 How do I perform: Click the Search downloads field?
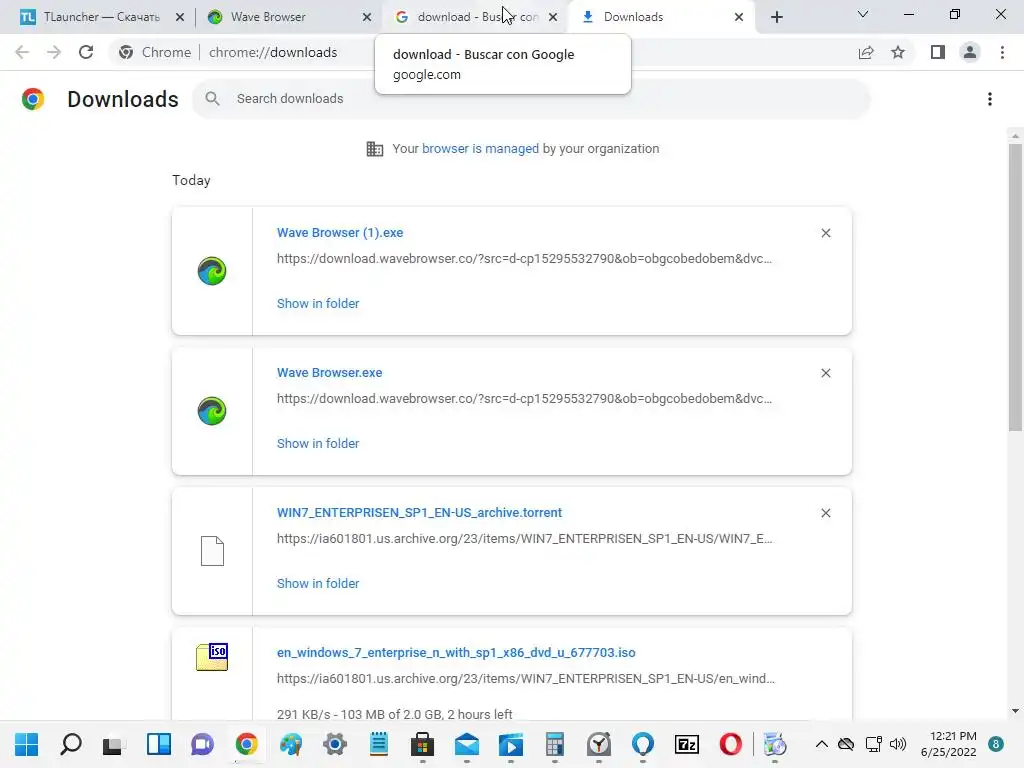click(x=531, y=99)
